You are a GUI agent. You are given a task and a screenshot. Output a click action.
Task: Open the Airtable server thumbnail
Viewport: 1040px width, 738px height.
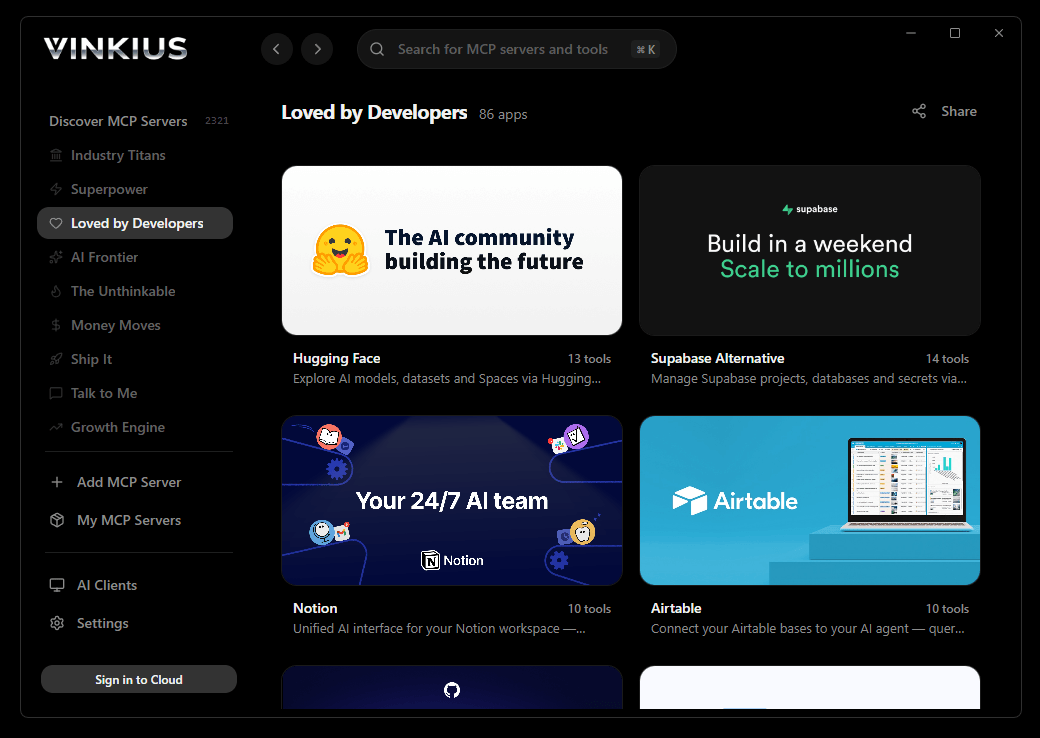tap(809, 500)
